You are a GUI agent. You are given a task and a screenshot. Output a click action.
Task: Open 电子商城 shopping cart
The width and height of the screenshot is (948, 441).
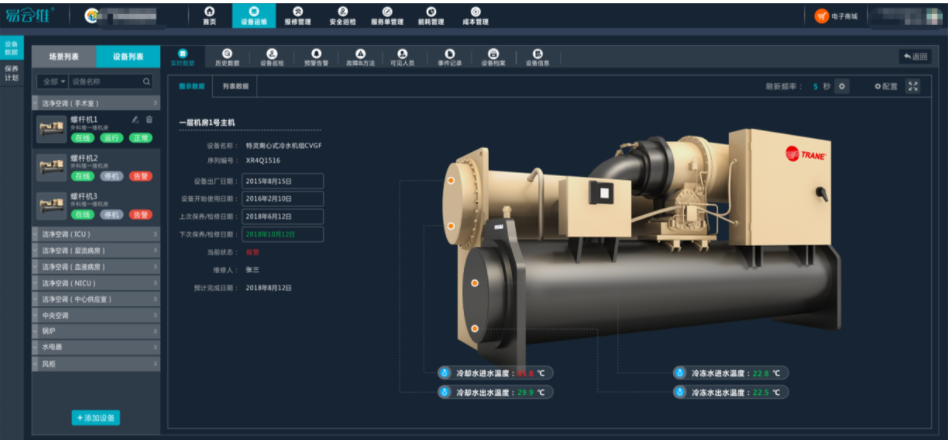pos(836,16)
